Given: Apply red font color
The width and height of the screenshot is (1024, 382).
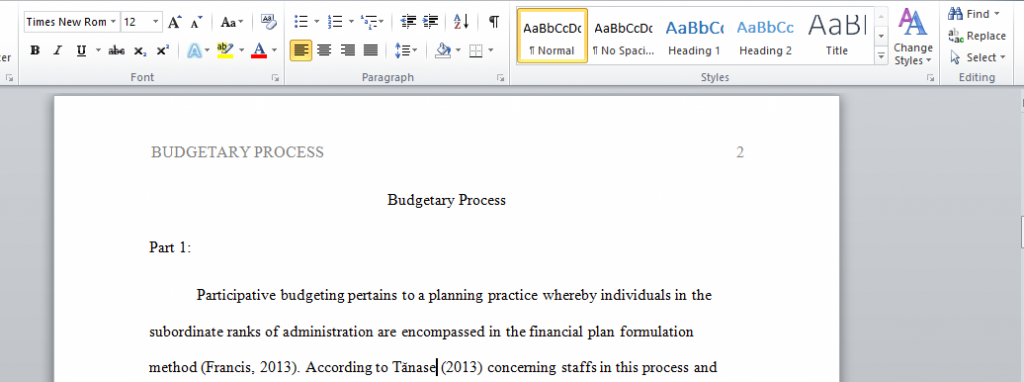Looking at the screenshot, I should 259,50.
